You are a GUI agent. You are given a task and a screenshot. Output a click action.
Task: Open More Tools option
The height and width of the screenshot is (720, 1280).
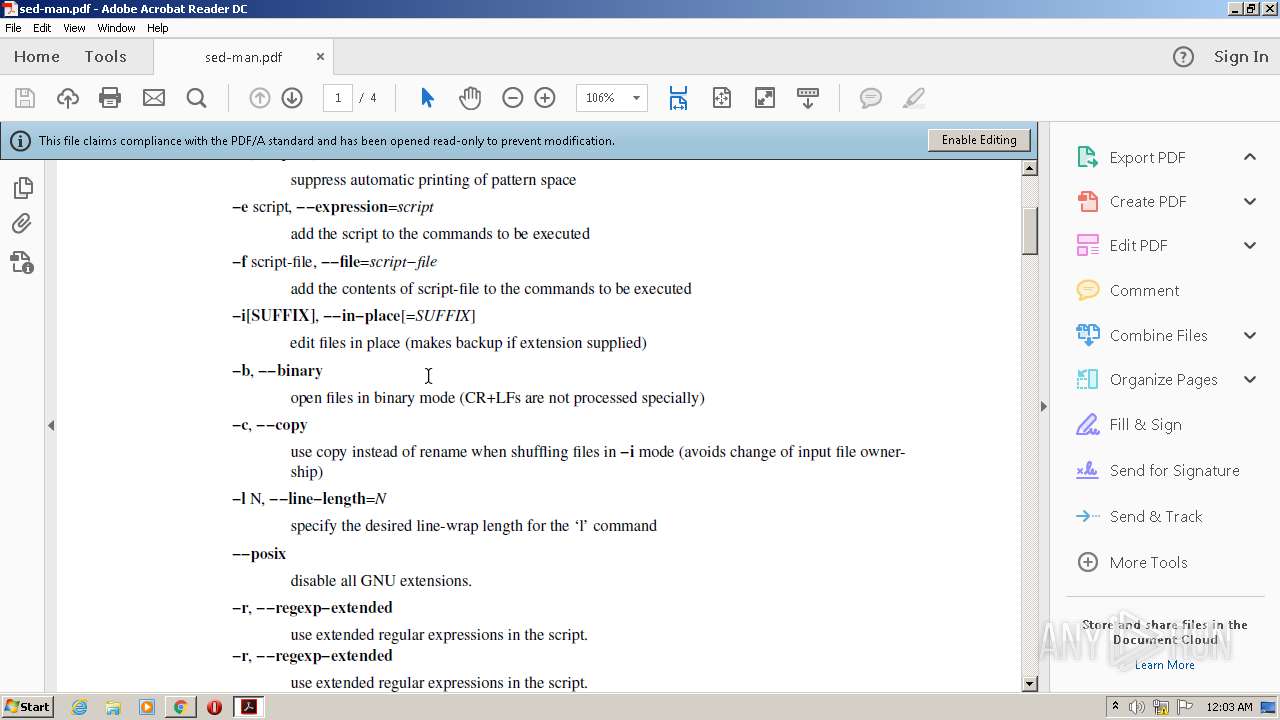[x=1148, y=562]
